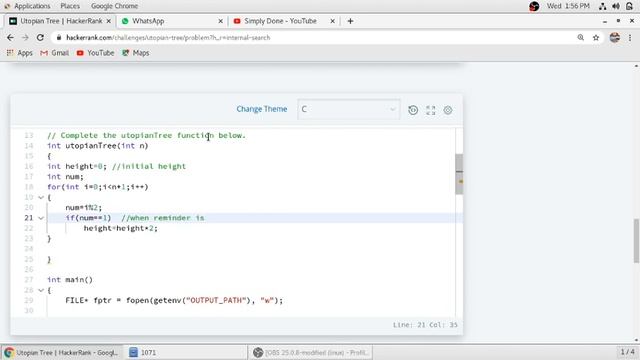Click the Change Theme link
The image size is (640, 360).
[x=262, y=109]
